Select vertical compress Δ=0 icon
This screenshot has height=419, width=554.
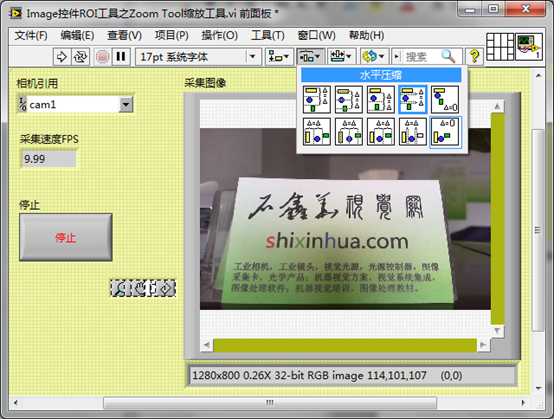tap(445, 99)
